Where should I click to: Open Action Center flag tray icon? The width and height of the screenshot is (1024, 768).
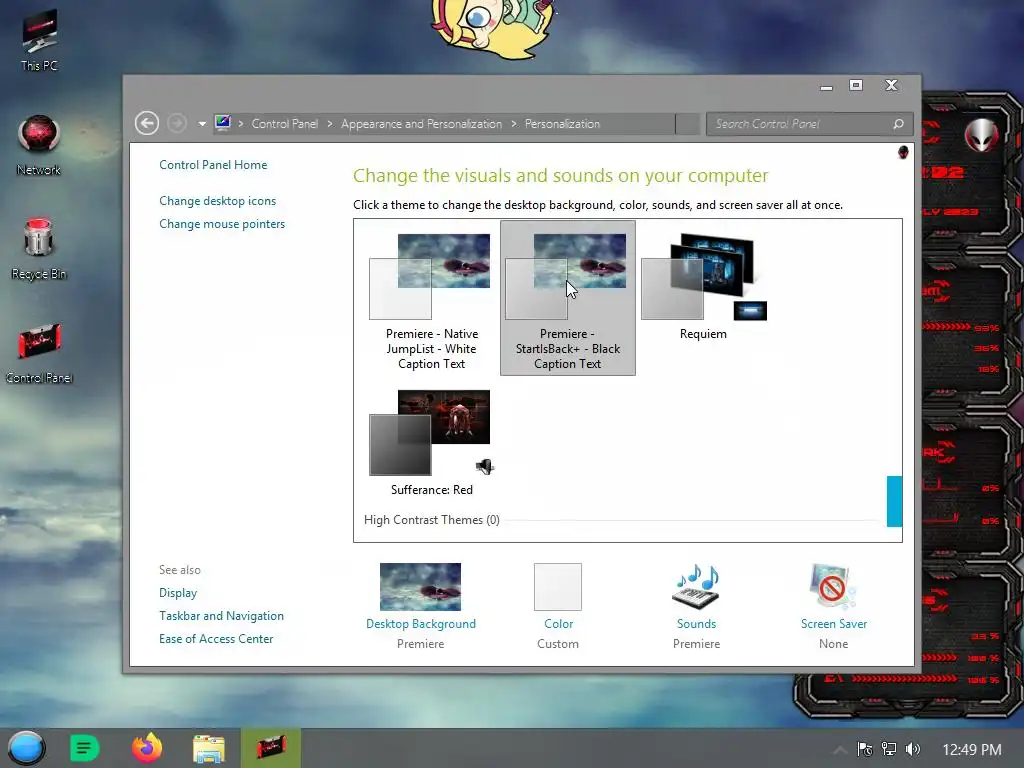pos(865,749)
